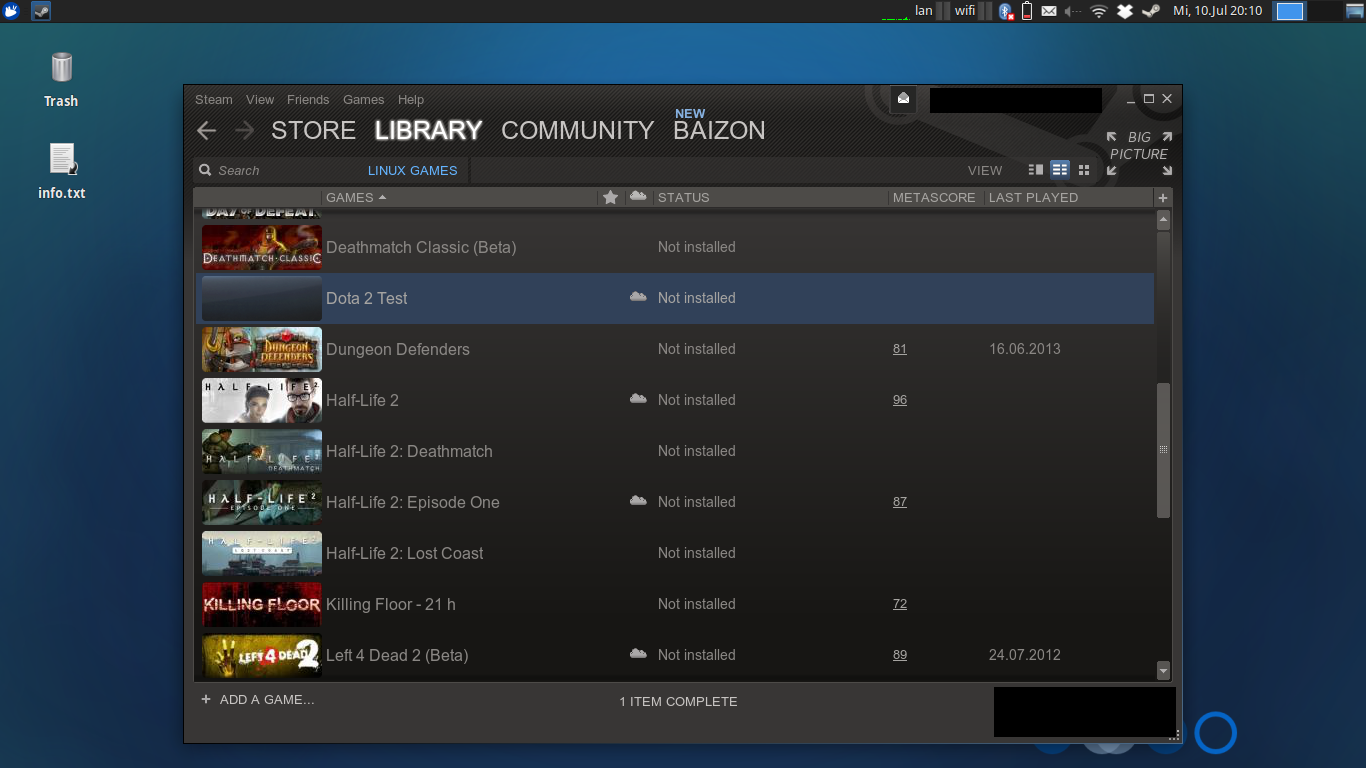1366x768 pixels.
Task: Select Half-Life 2: Deathmatch title
Action: tap(409, 451)
